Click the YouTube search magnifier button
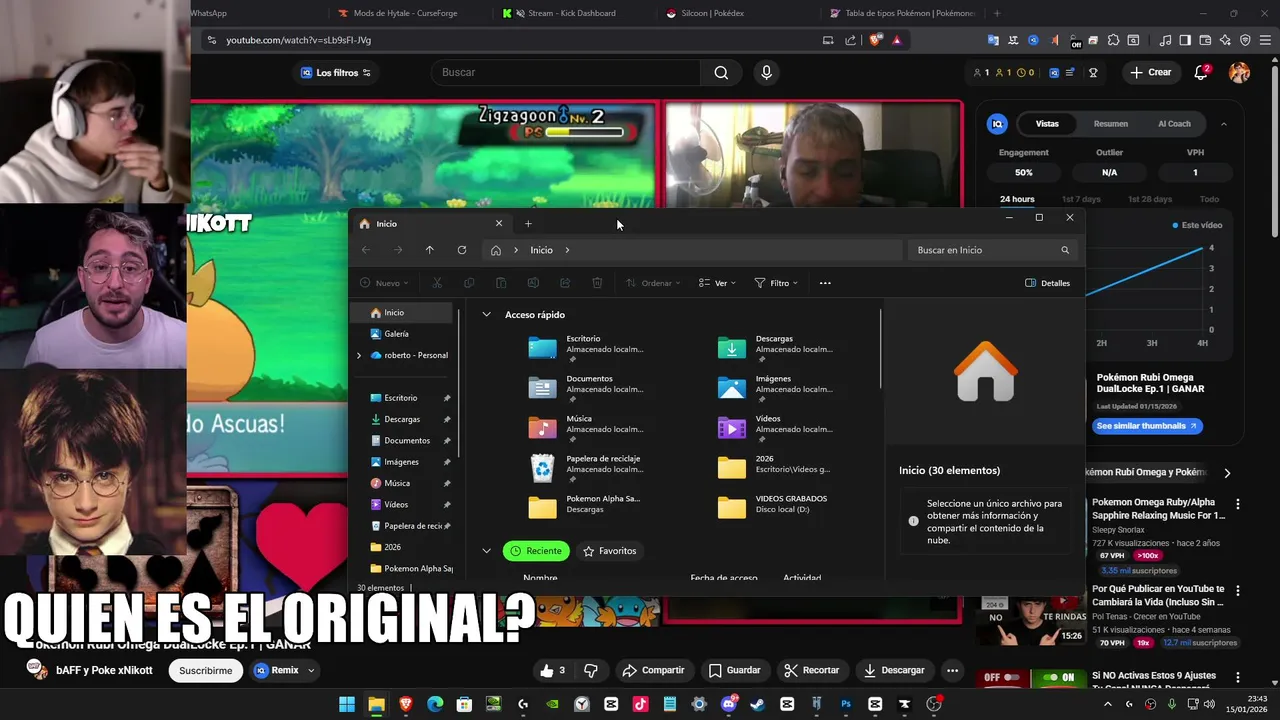Viewport: 1280px width, 720px height. pyautogui.click(x=721, y=72)
